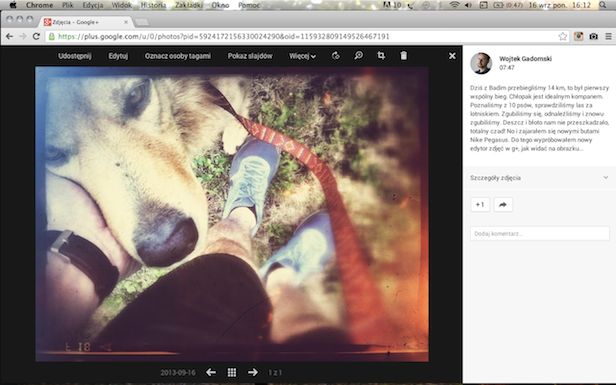Click the date 2013-09-16 below the photo
Screen dimensions: 616x385
[x=178, y=372]
